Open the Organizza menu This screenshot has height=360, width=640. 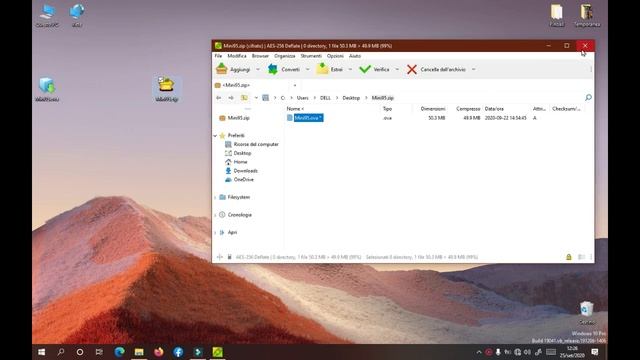tap(284, 56)
